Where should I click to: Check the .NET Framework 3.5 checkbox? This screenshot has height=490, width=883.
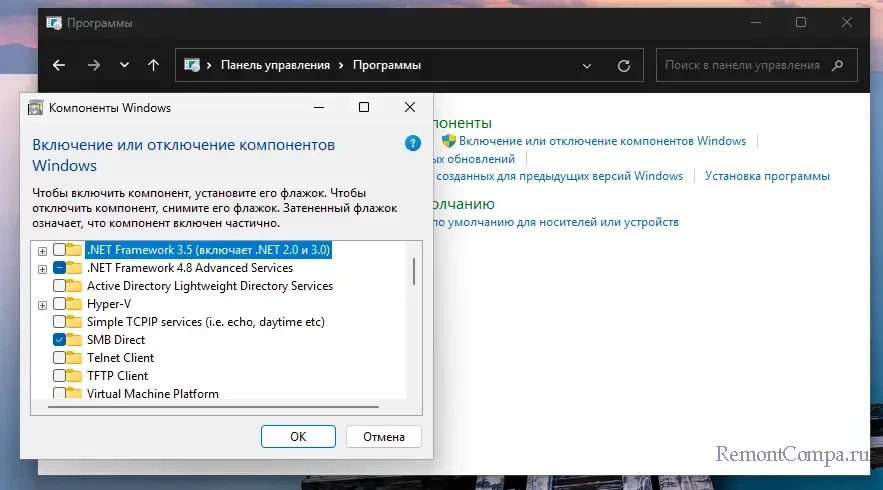[x=59, y=250]
